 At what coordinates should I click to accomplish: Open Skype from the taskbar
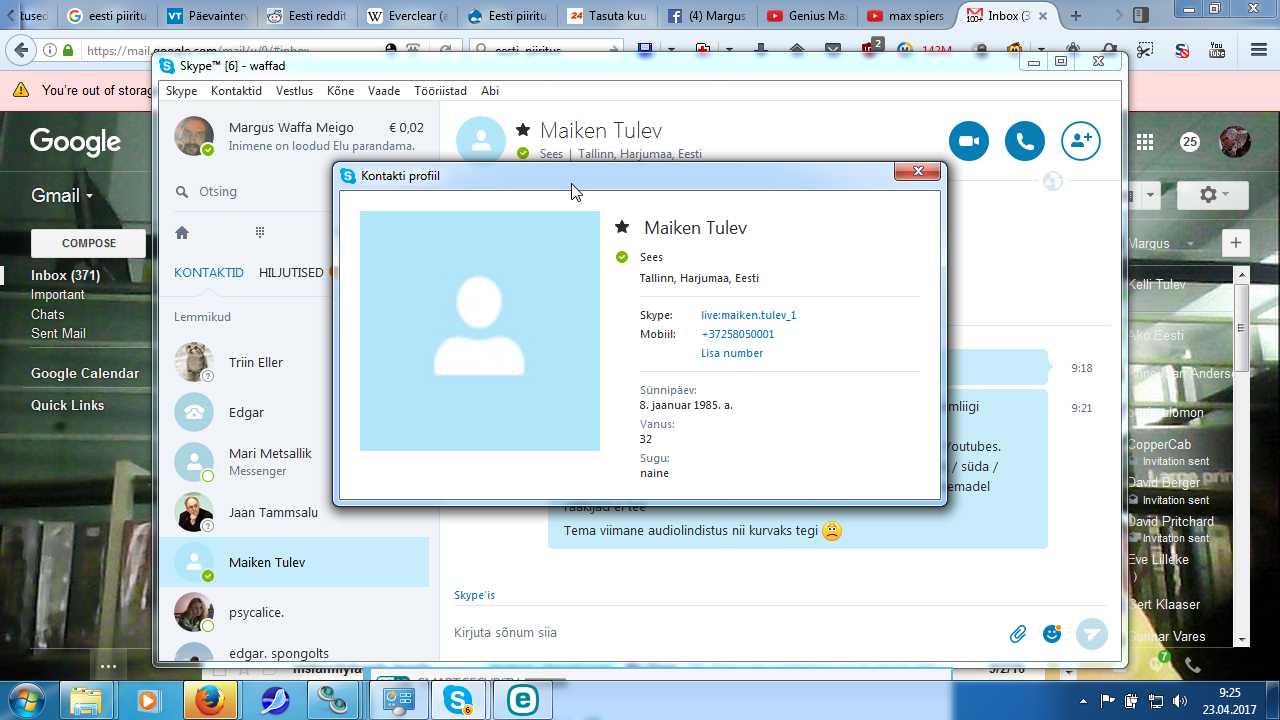[x=458, y=701]
